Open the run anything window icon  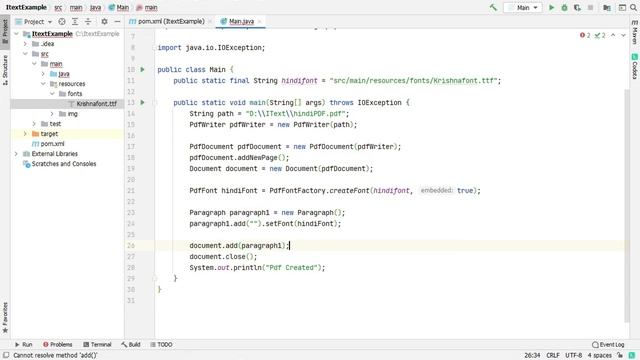pyautogui.click(x=622, y=7)
